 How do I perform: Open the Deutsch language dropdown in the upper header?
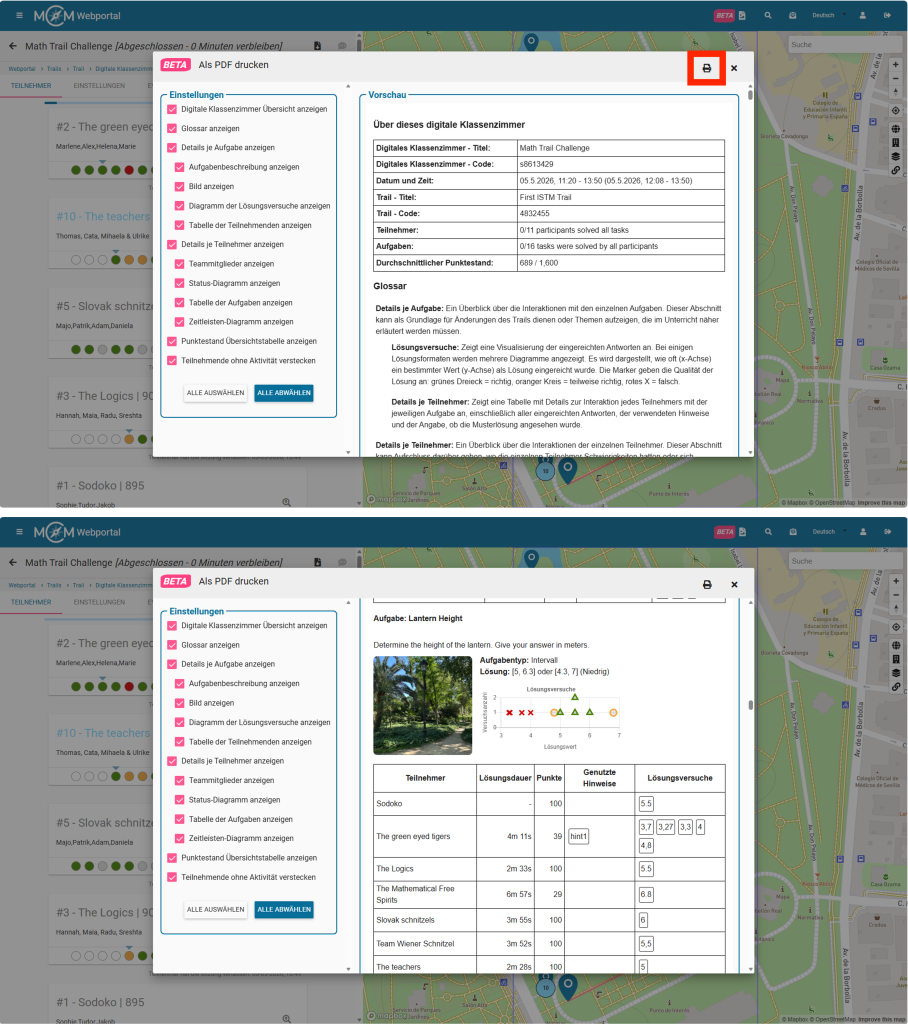tap(828, 15)
